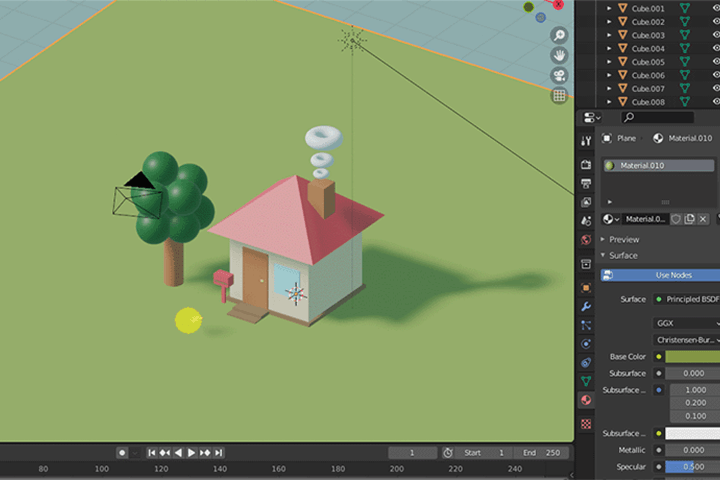Toggle auto keying record button
Viewport: 720px width, 480px height.
122,453
